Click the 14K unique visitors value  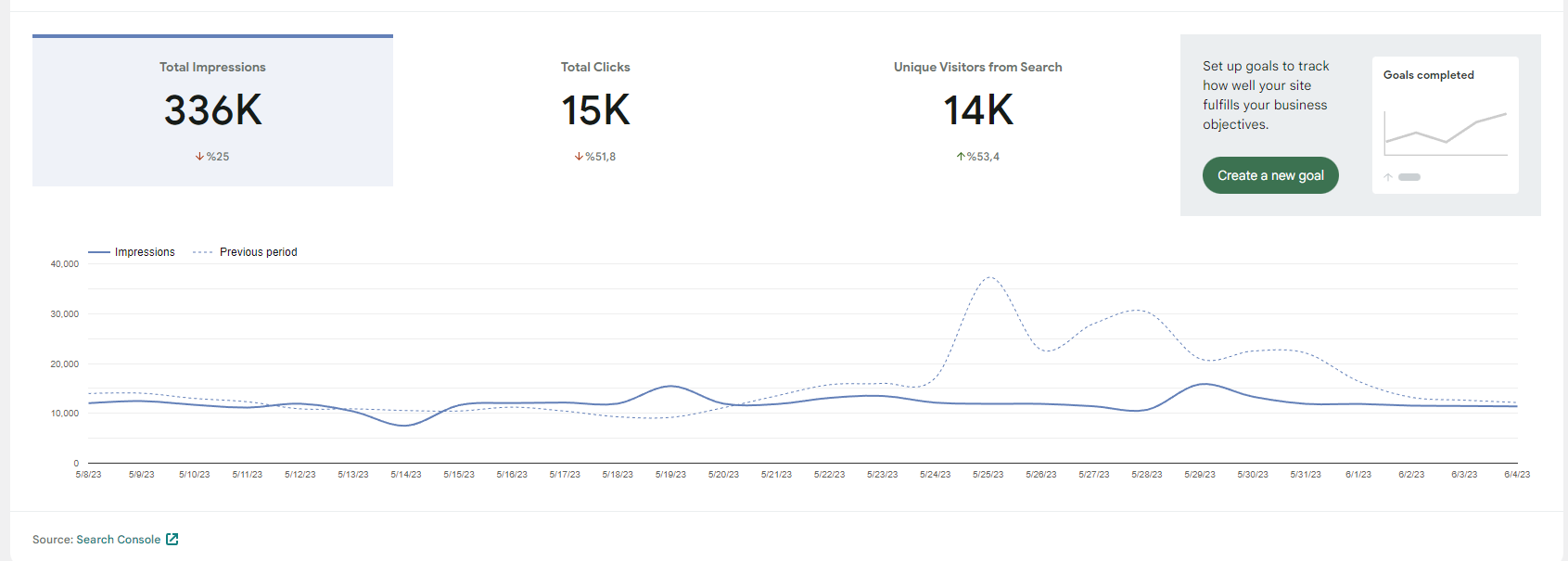pyautogui.click(x=978, y=110)
